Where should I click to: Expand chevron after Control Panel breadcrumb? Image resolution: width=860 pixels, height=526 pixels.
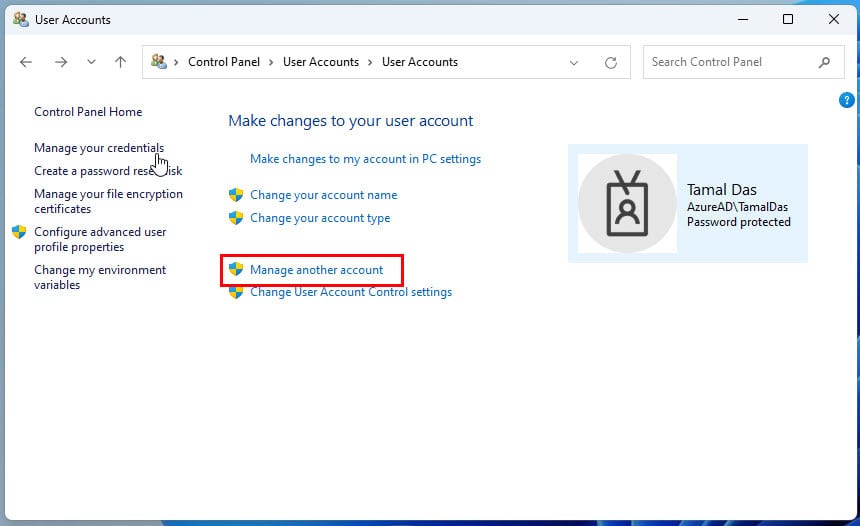click(x=271, y=63)
